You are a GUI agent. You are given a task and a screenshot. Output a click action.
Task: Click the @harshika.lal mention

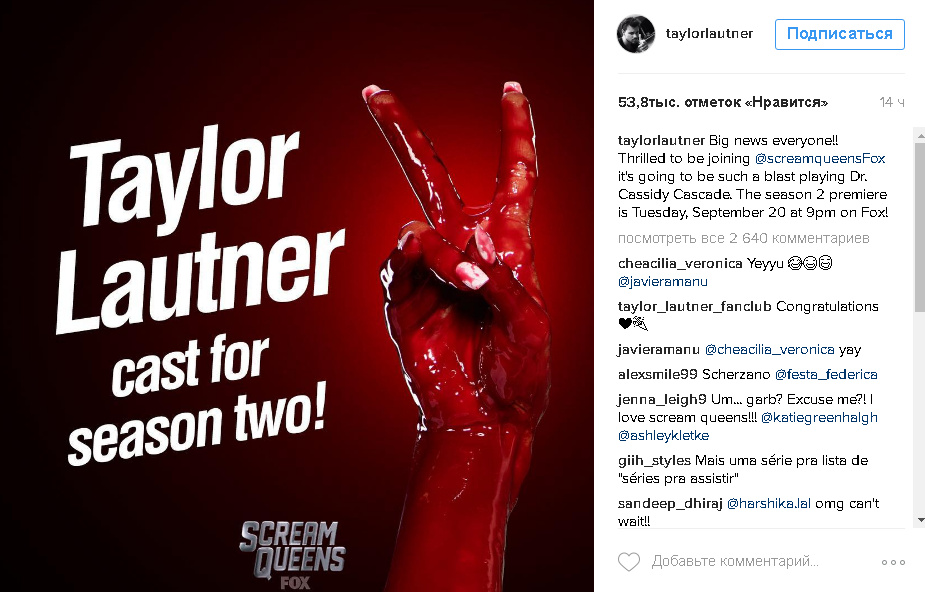click(769, 504)
